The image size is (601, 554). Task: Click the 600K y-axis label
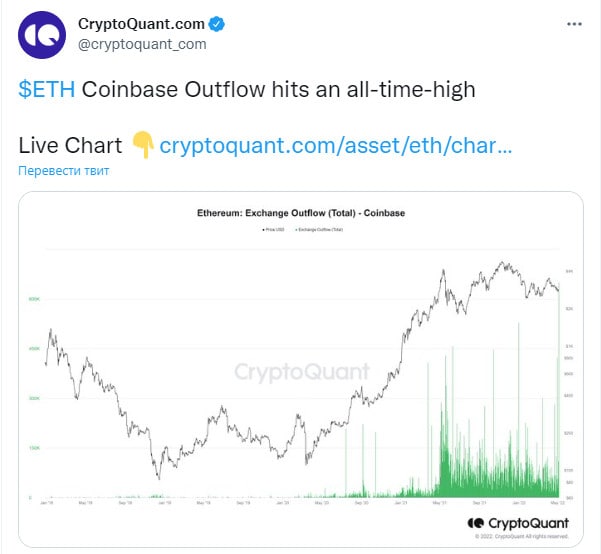pyautogui.click(x=34, y=299)
